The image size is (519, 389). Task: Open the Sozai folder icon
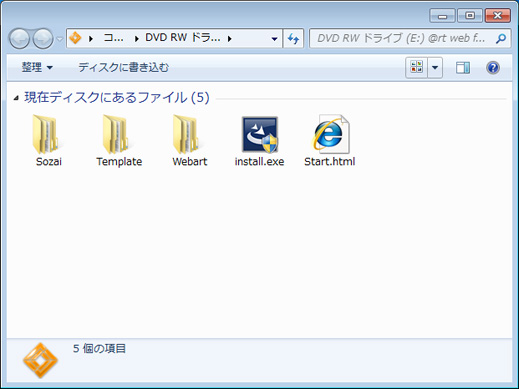[47, 134]
